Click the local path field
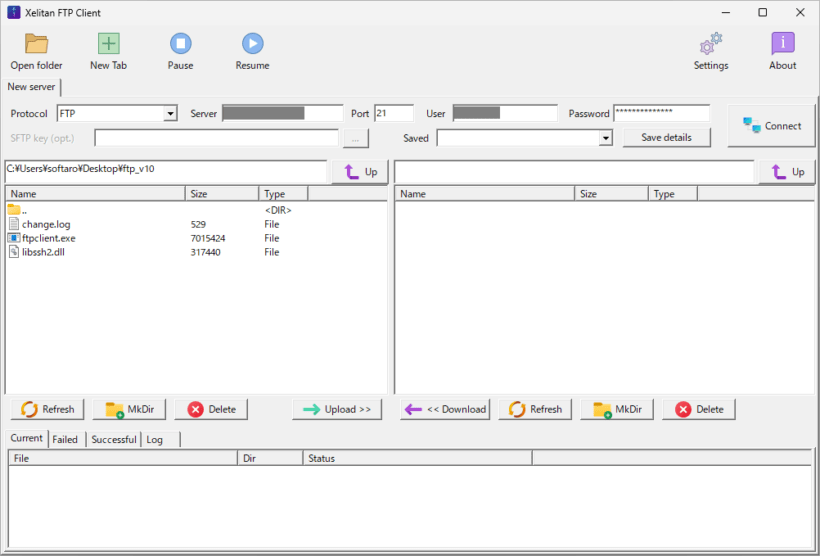The height and width of the screenshot is (556, 820). 166,171
